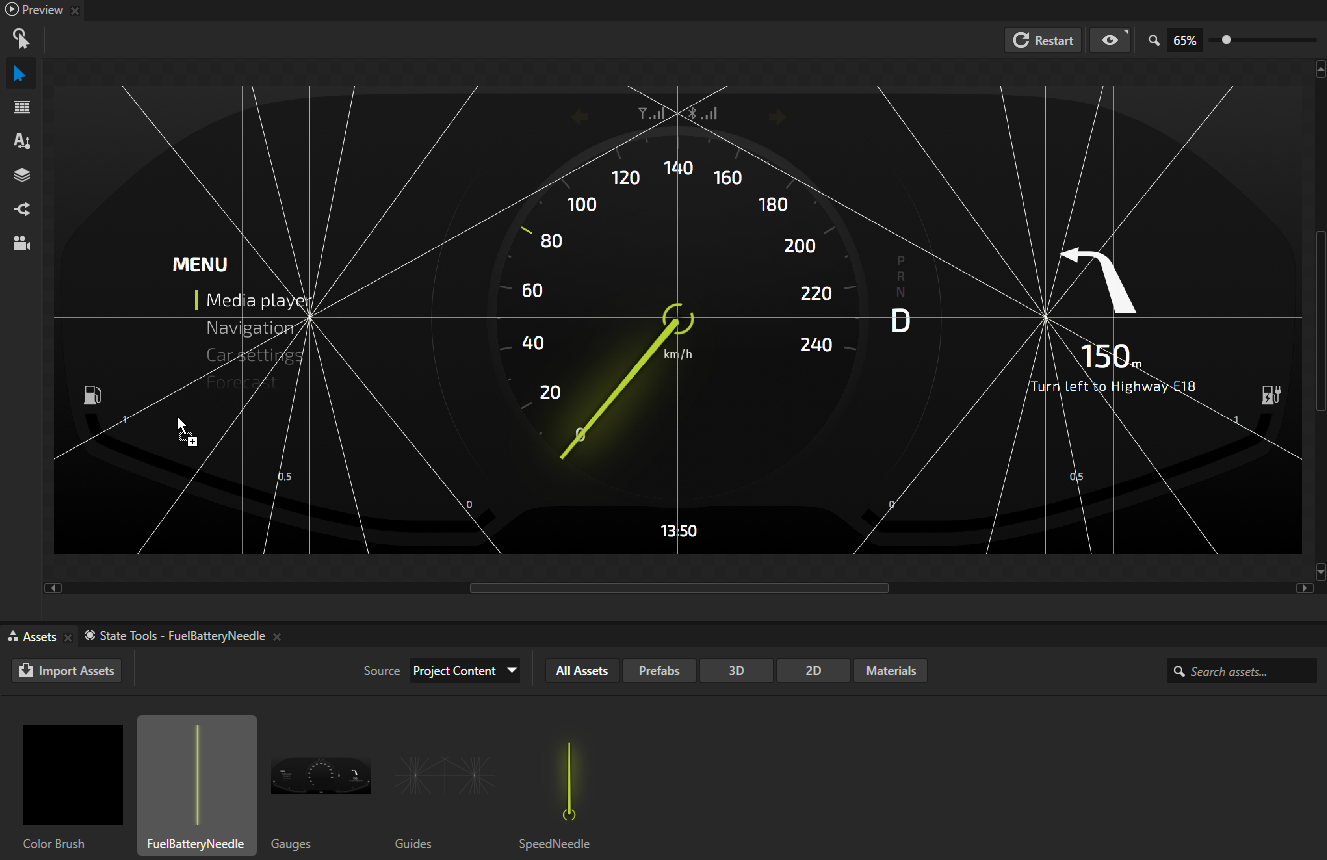Show only Prefabs in asset filter
1327x860 pixels.
(659, 671)
